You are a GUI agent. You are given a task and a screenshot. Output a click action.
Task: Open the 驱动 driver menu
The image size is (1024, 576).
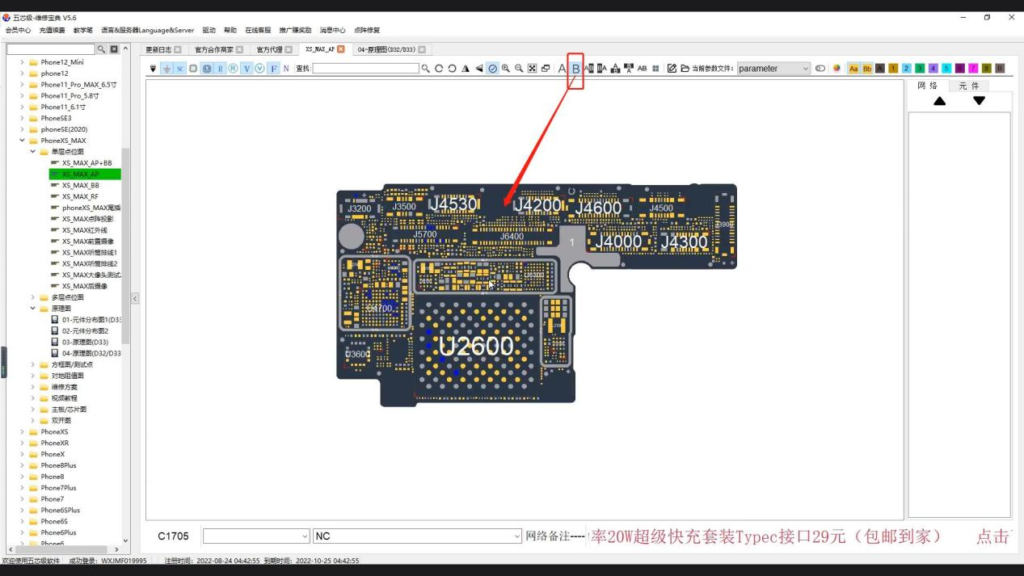pos(209,30)
